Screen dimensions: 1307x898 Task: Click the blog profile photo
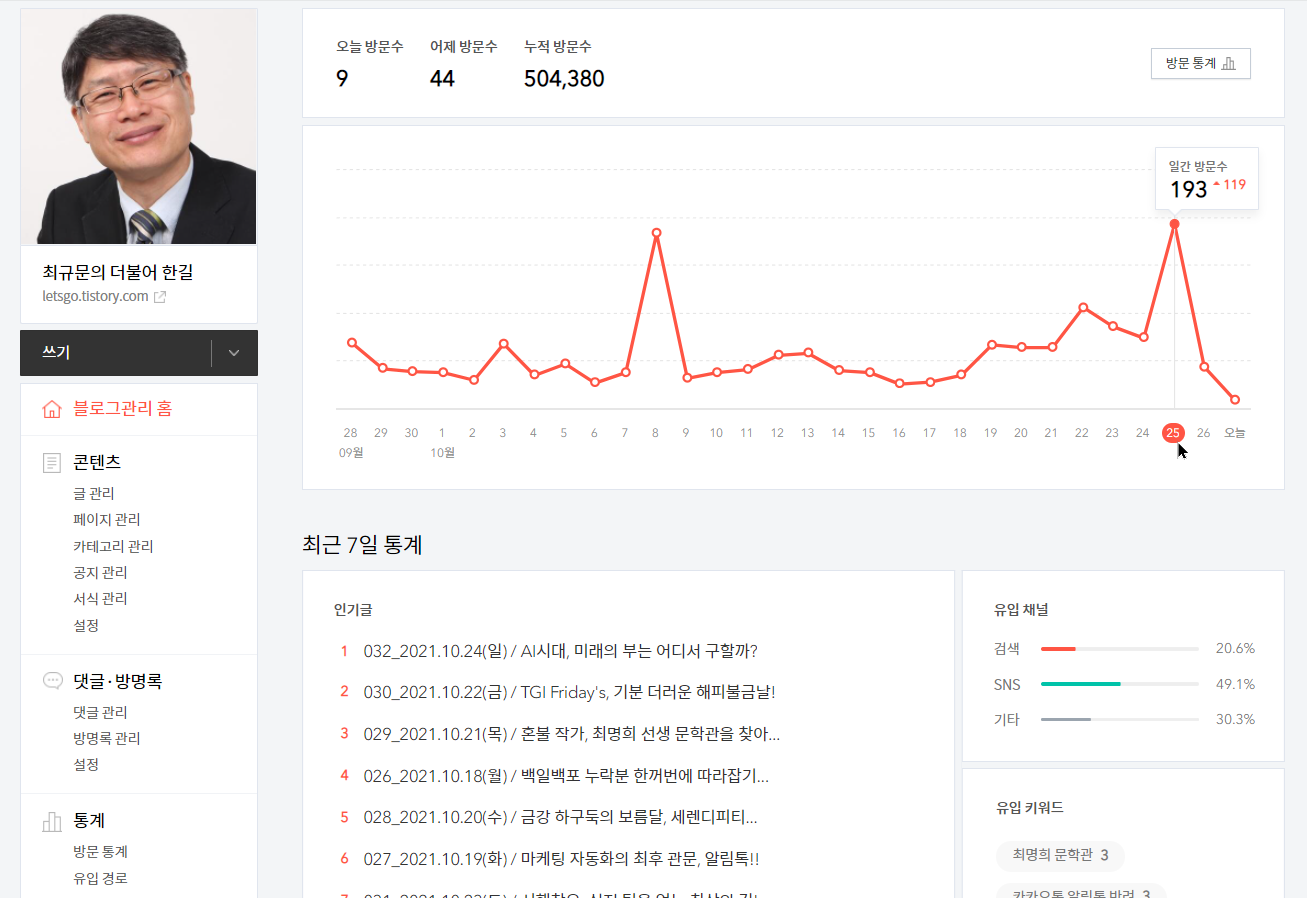[x=139, y=127]
